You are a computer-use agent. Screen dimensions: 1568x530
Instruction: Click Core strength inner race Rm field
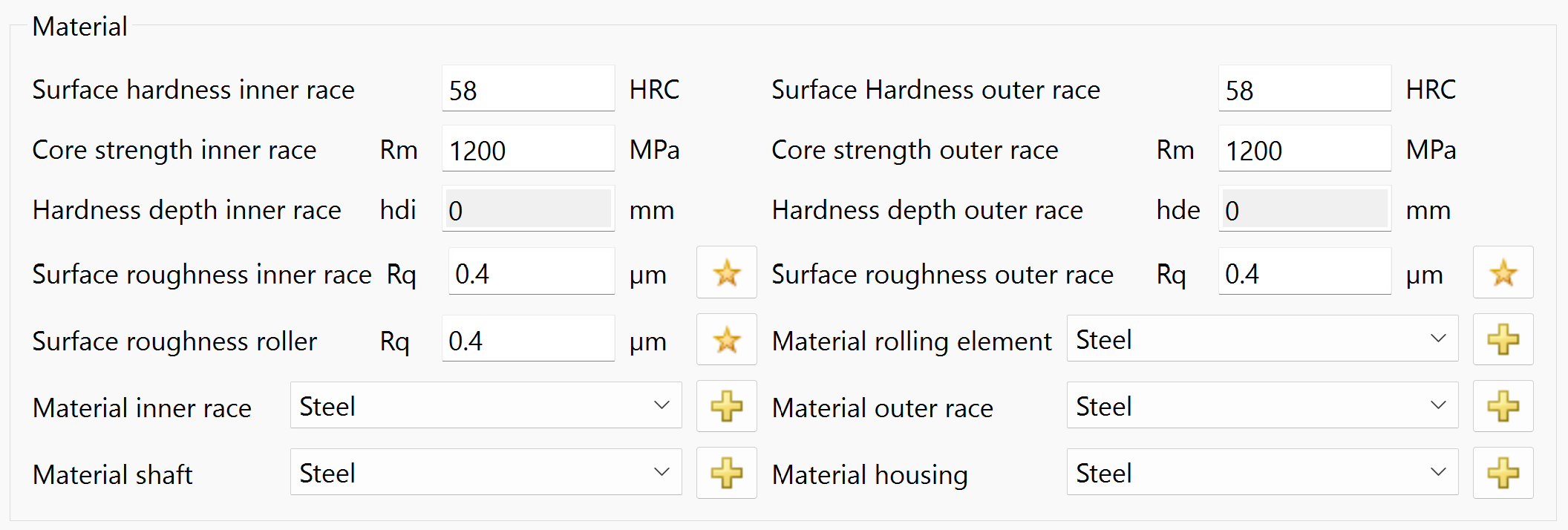coord(528,150)
